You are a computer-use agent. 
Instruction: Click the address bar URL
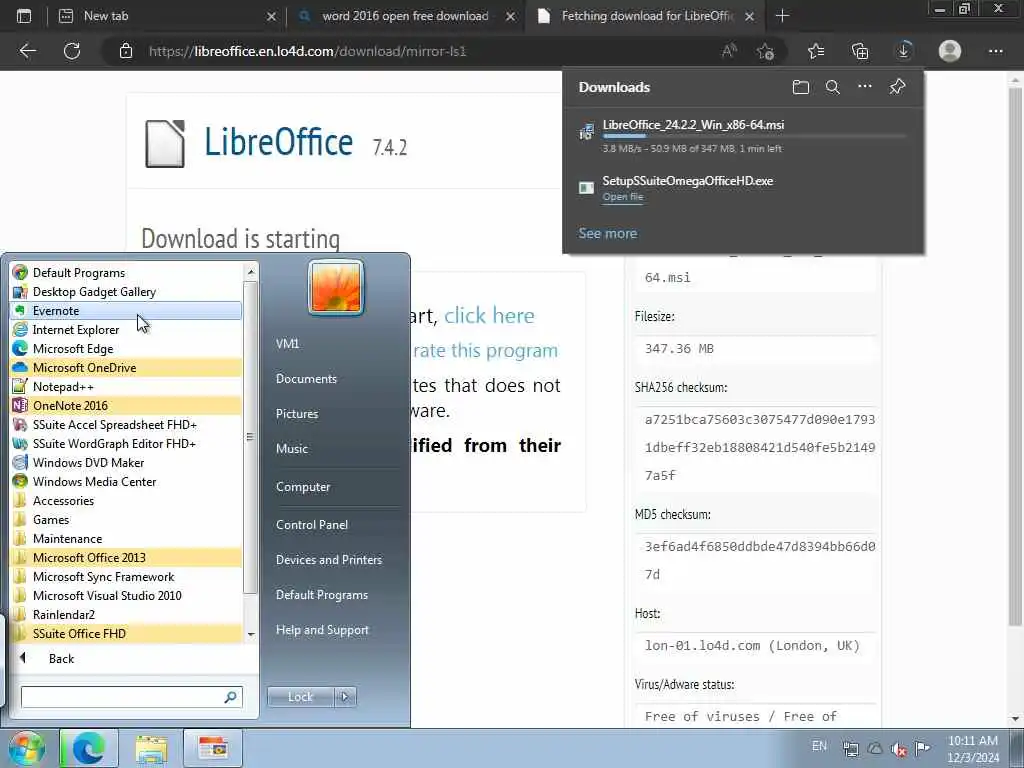coord(307,51)
